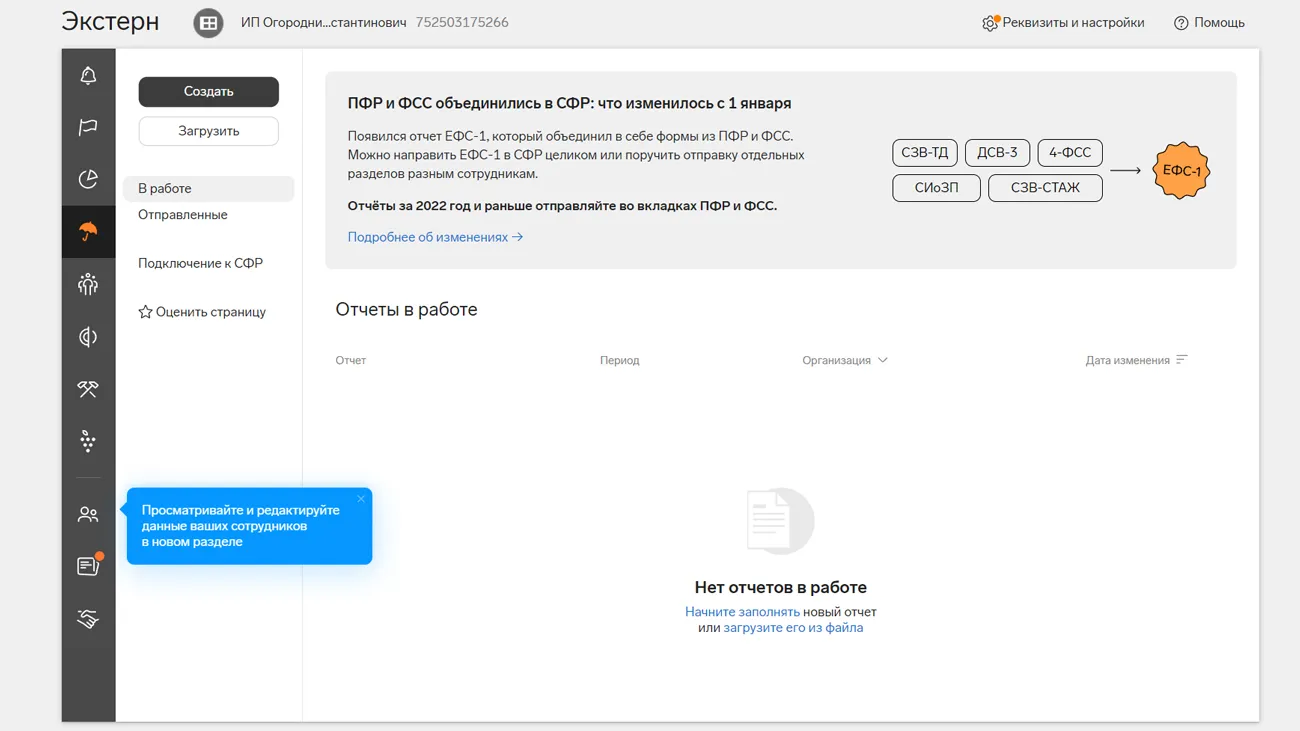Sort by Дата изменения column

click(1136, 360)
